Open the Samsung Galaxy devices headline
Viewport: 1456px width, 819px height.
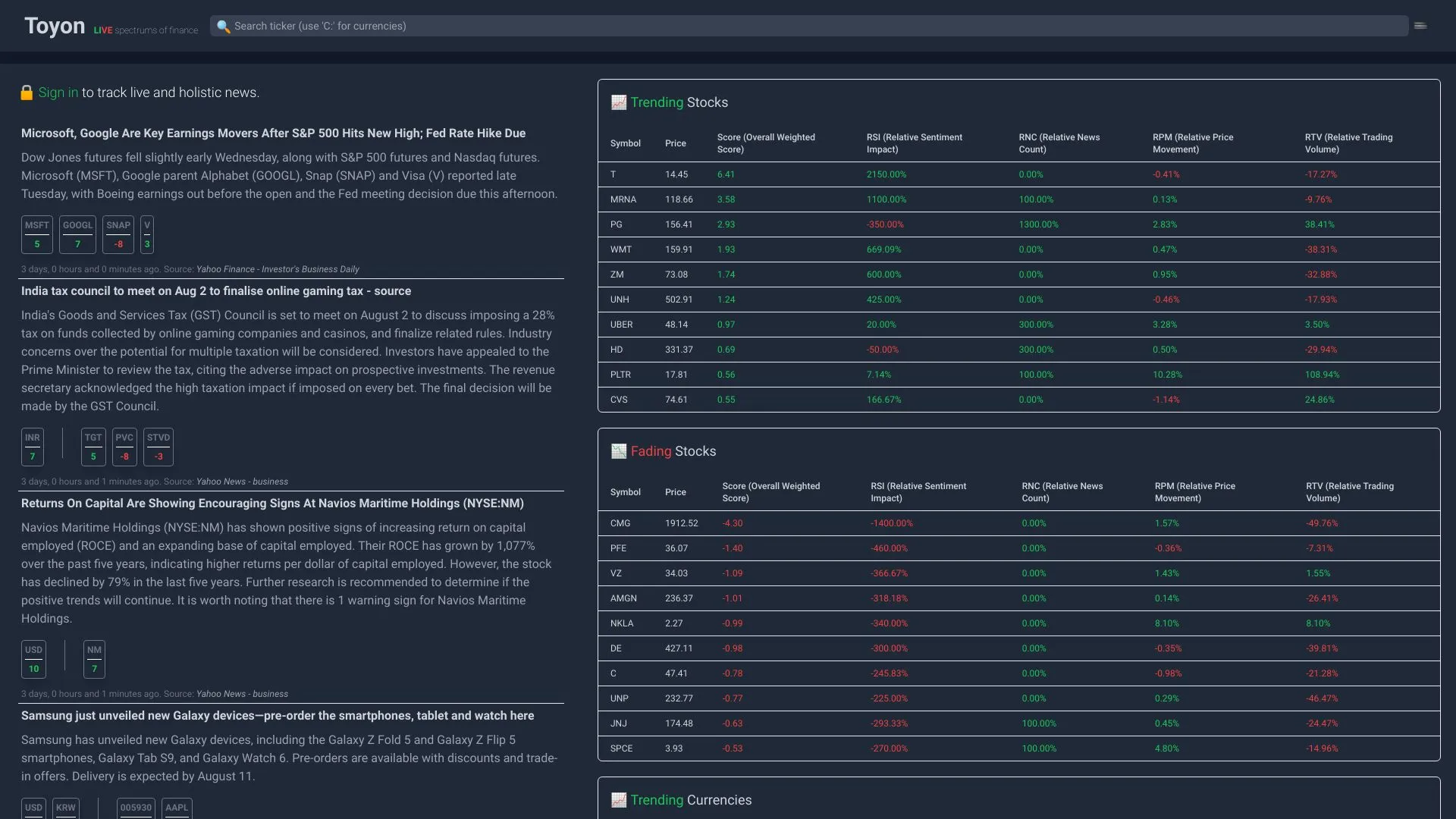tap(278, 715)
